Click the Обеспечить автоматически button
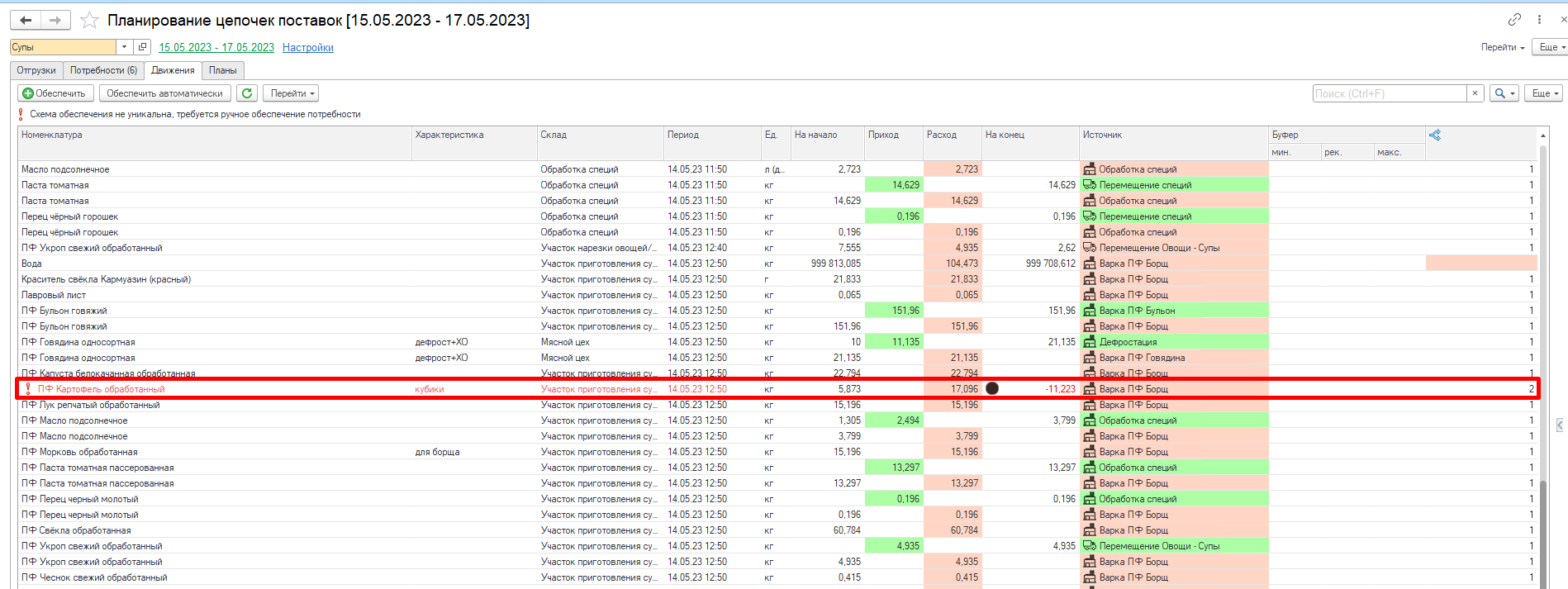This screenshot has width=1568, height=589. (164, 93)
